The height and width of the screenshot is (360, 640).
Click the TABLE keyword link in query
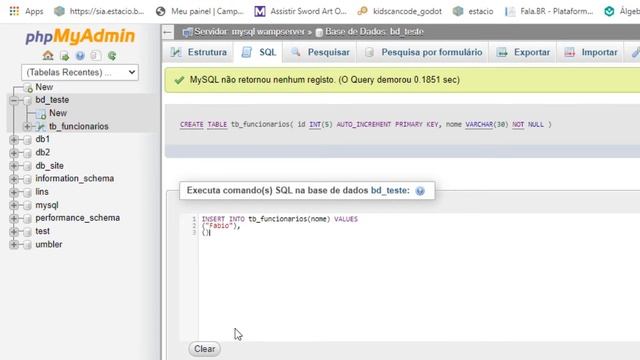point(217,124)
